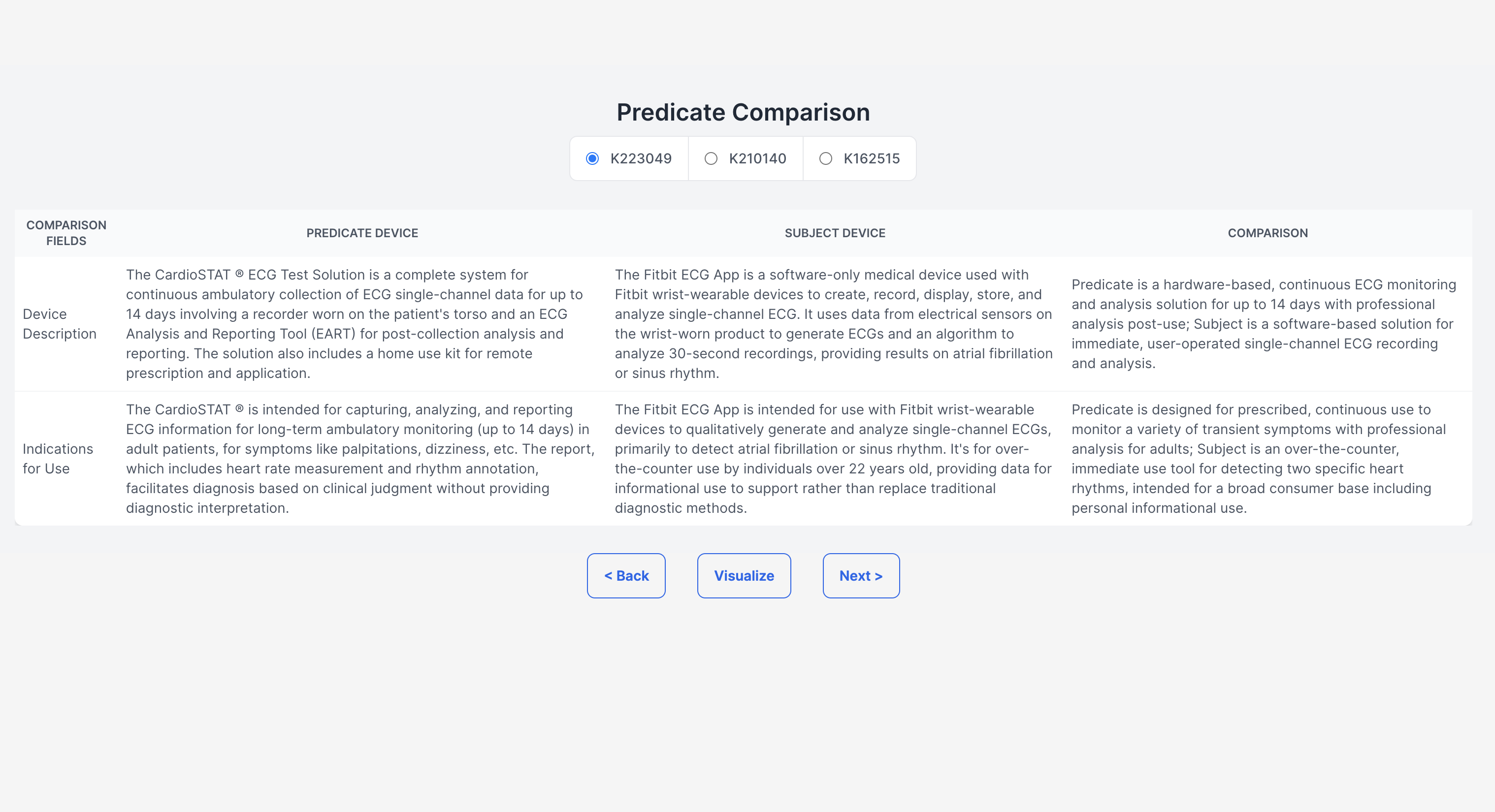Select the K223049 radio button

pyautogui.click(x=592, y=158)
